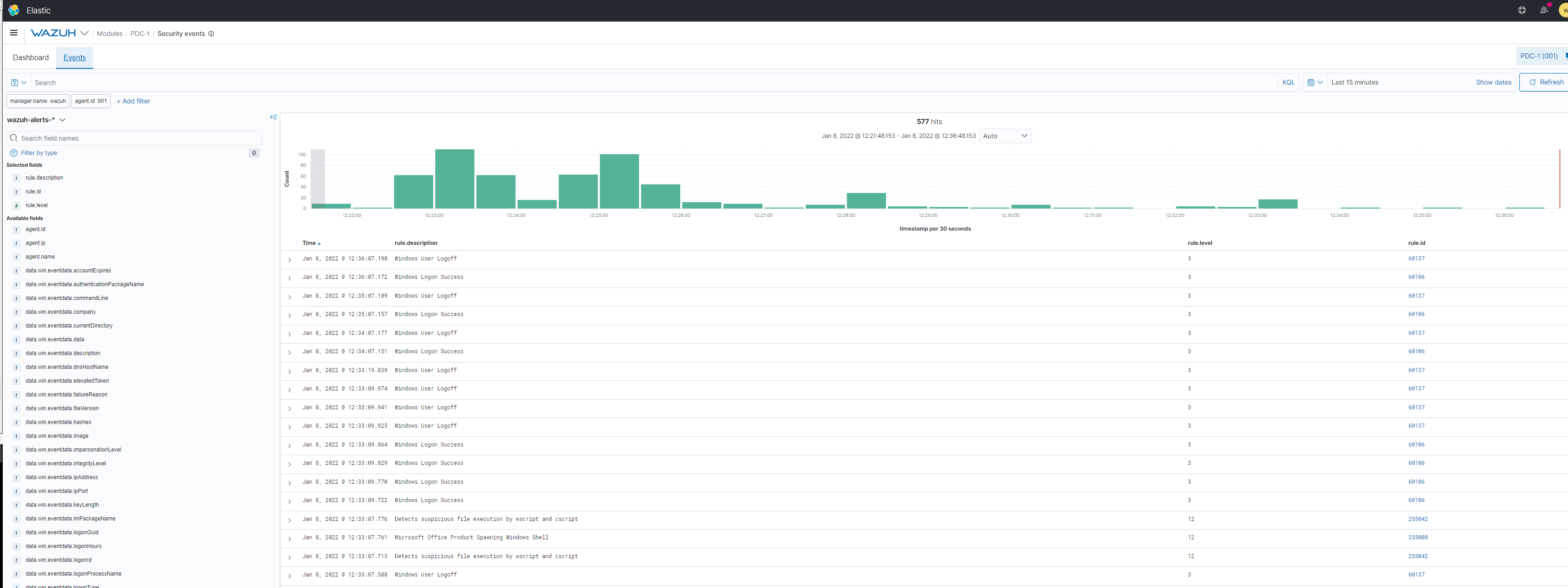Toggle the KQL query language switch
This screenshot has height=588, width=1568.
(1288, 82)
